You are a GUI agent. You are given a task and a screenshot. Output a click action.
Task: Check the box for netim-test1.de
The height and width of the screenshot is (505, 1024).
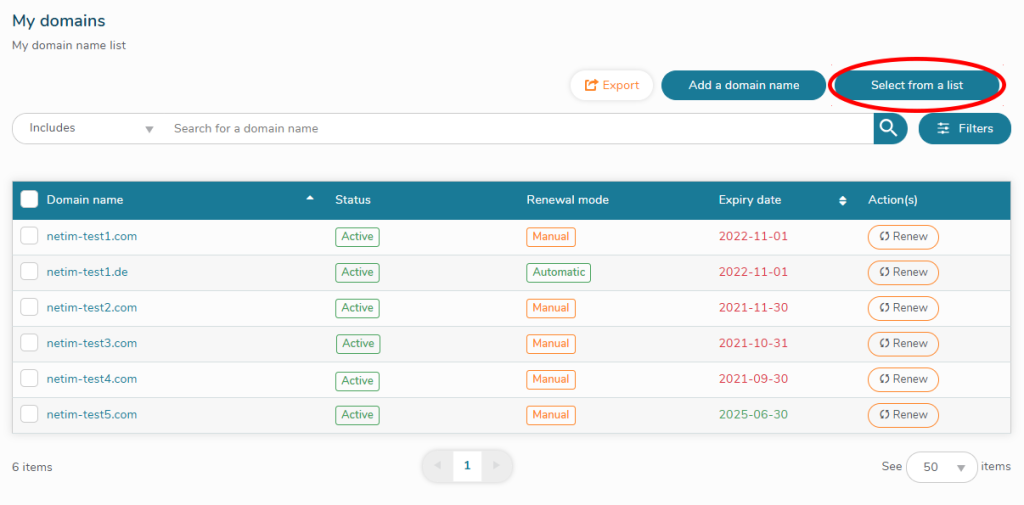pyautogui.click(x=29, y=272)
